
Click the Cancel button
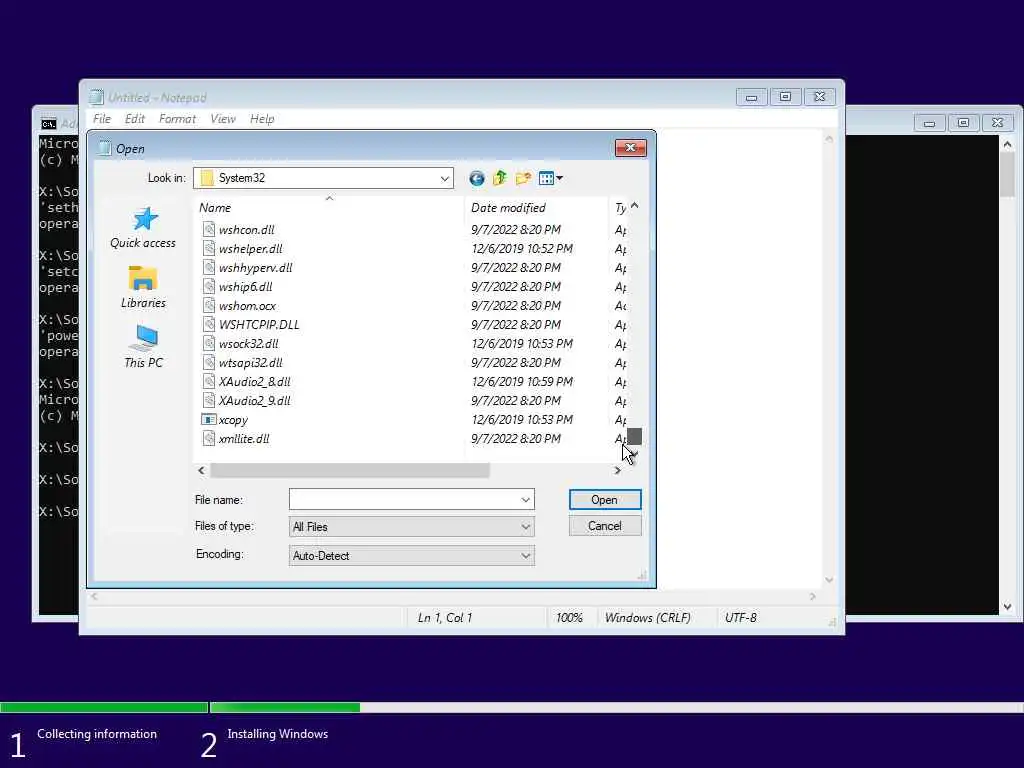pyautogui.click(x=605, y=526)
